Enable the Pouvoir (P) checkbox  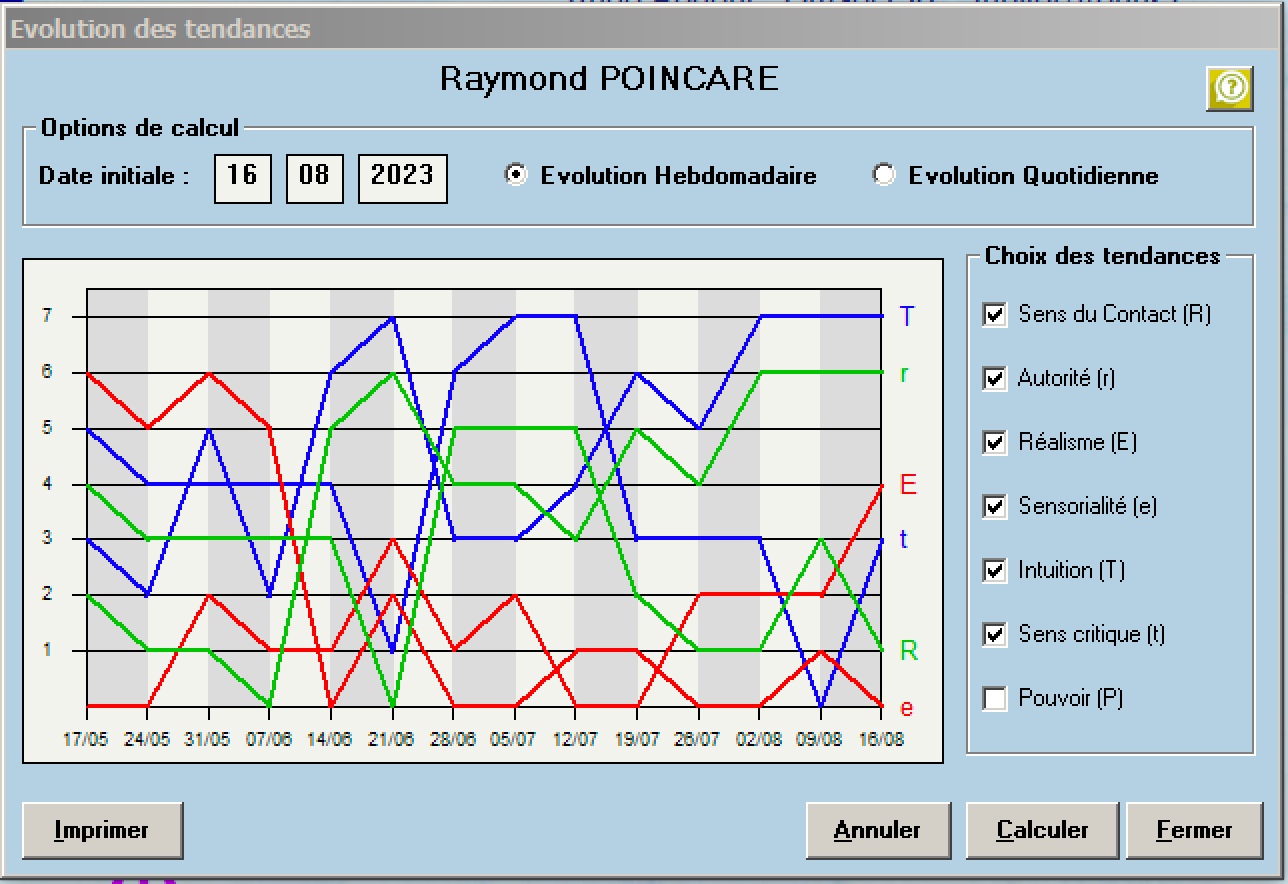click(995, 698)
